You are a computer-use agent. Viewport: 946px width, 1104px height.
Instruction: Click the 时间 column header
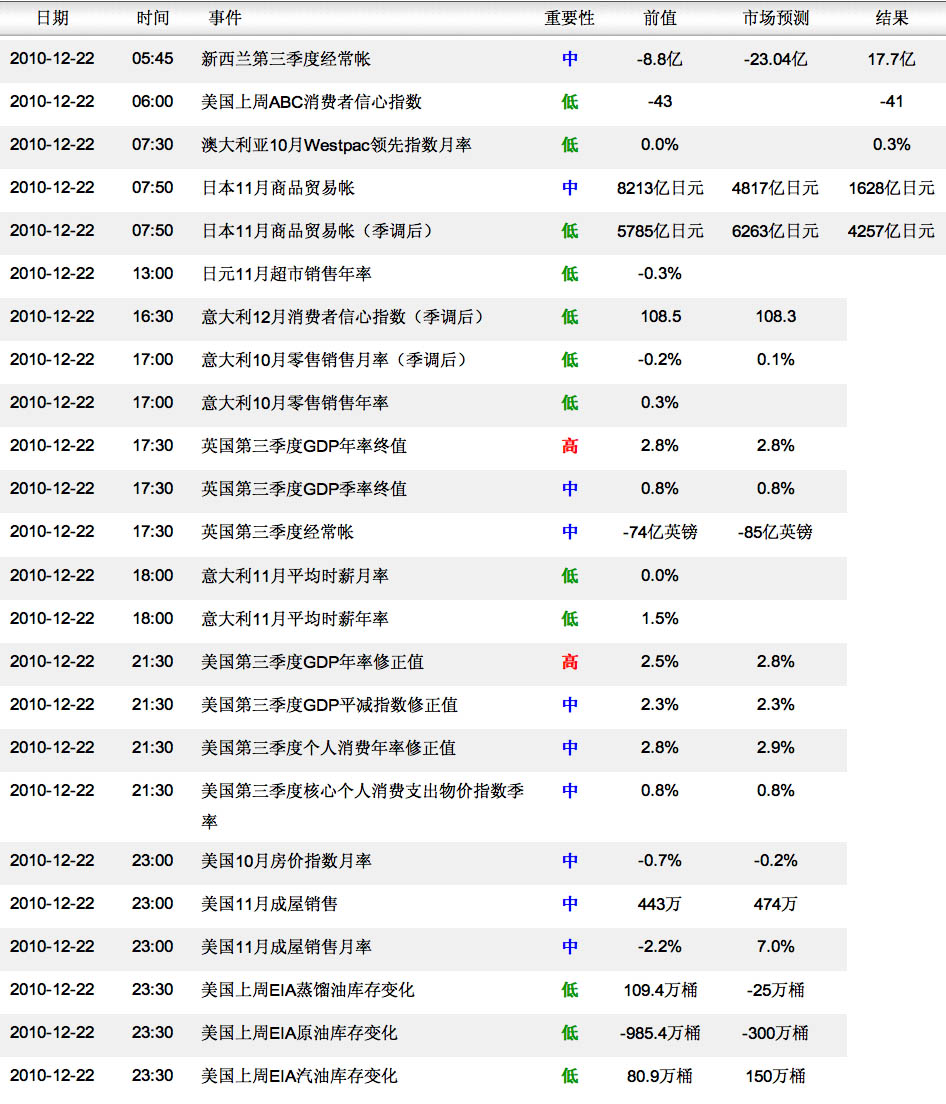click(x=153, y=18)
